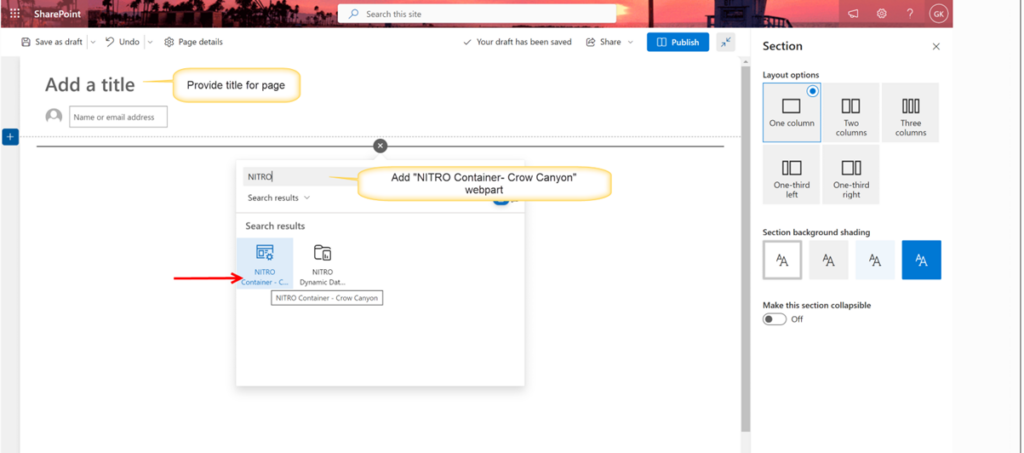The height and width of the screenshot is (453, 1024).
Task: Click the Share toolbar item
Action: pos(609,42)
